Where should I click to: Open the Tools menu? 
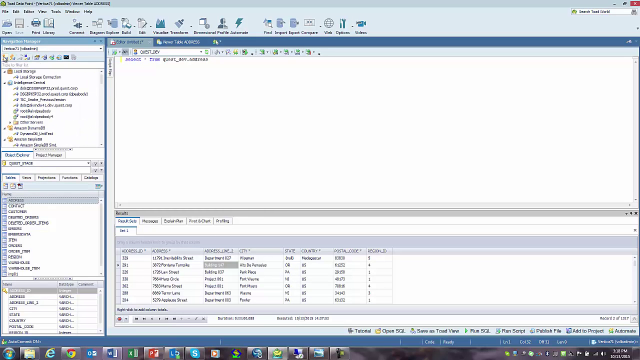56,11
